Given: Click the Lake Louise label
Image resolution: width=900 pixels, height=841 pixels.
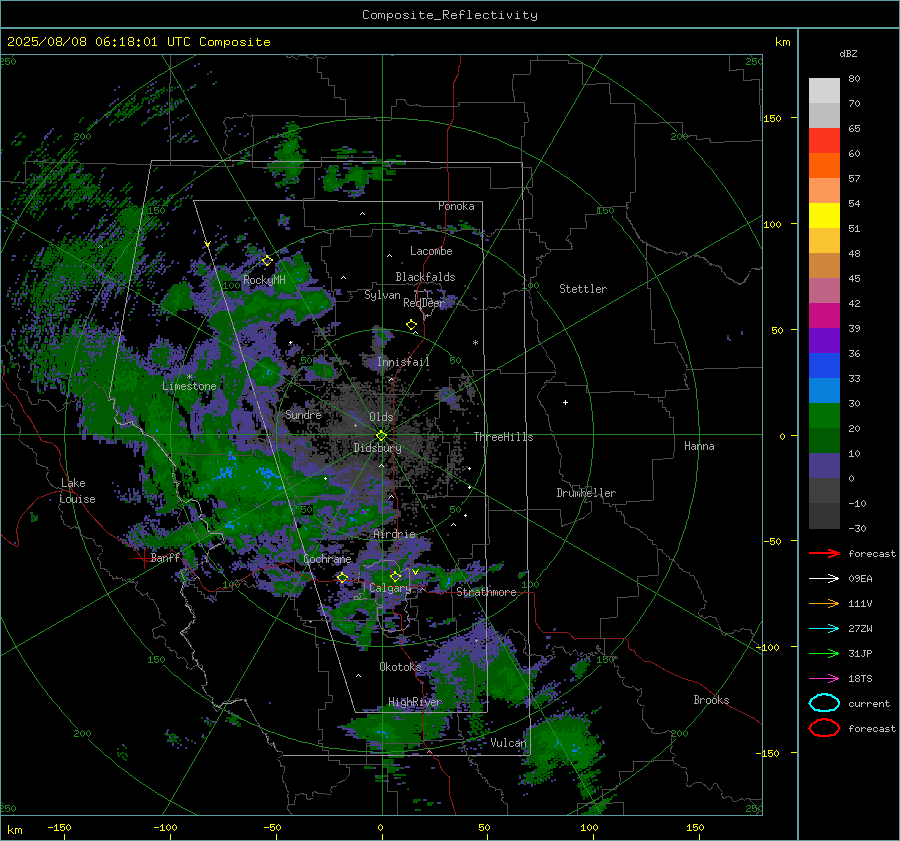Looking at the screenshot, I should click(77, 491).
